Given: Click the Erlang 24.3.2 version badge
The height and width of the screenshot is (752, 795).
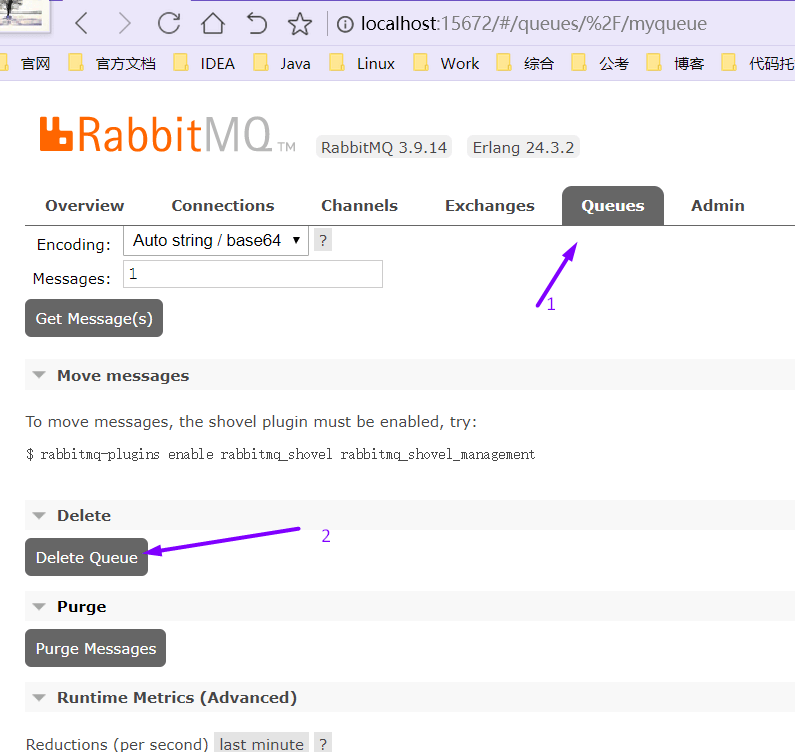Looking at the screenshot, I should (523, 147).
